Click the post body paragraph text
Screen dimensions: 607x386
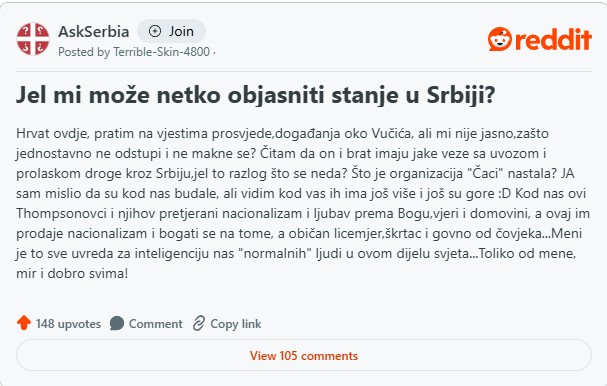(x=303, y=203)
